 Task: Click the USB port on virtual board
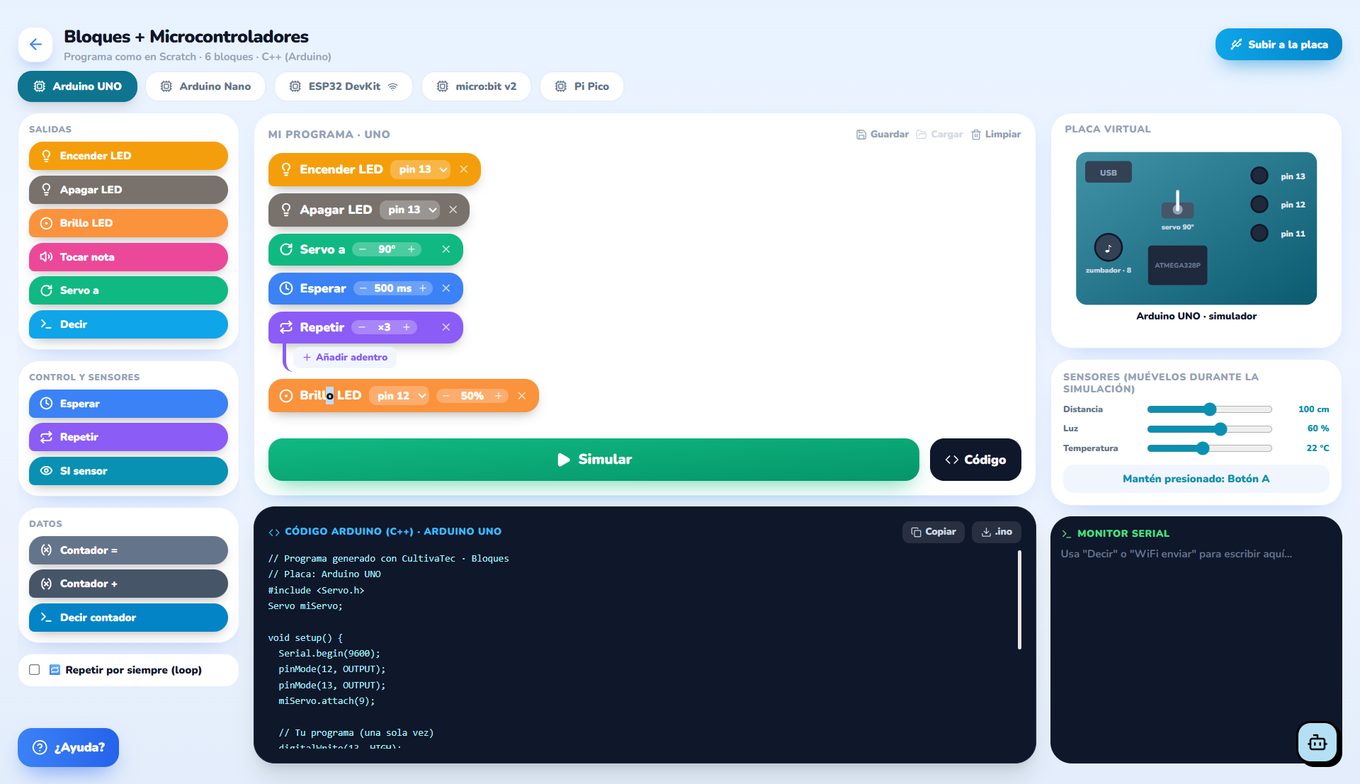coord(1108,172)
